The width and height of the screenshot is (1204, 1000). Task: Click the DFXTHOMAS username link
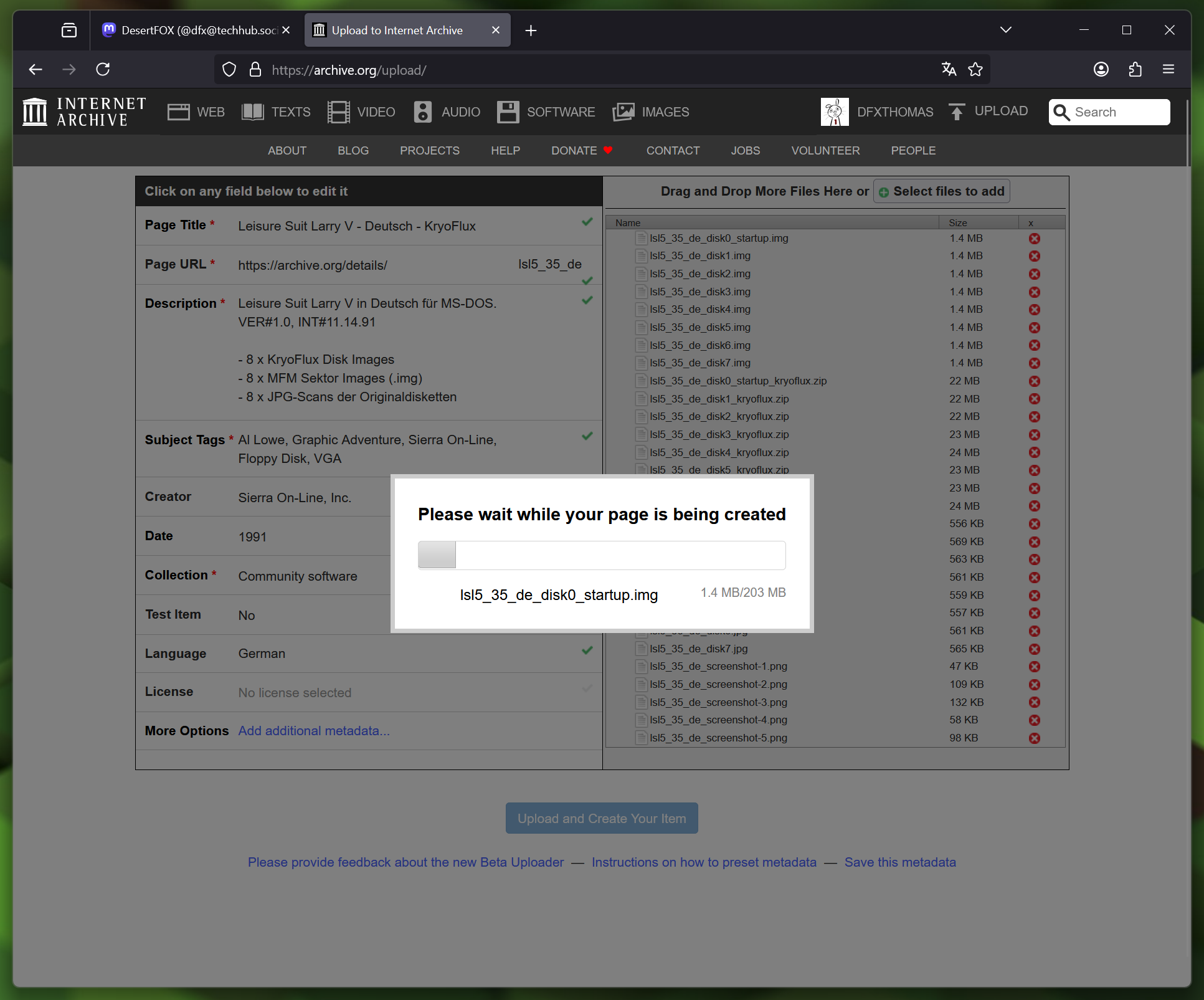895,112
